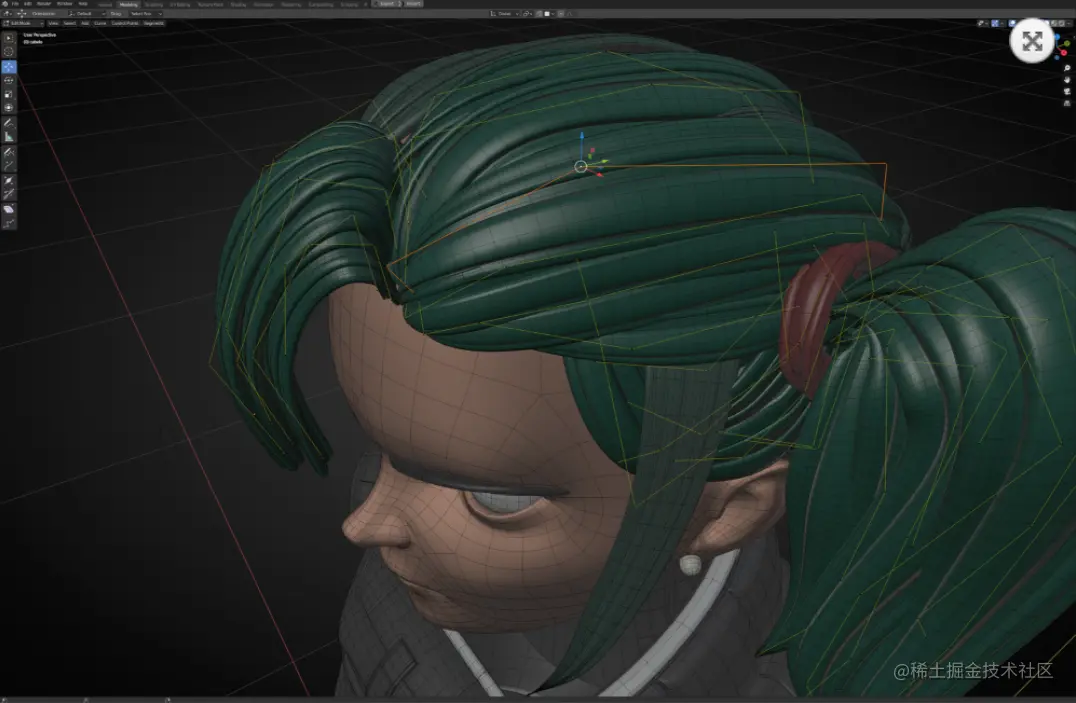
Task: Select the highlighted Move tool
Action: click(x=9, y=67)
